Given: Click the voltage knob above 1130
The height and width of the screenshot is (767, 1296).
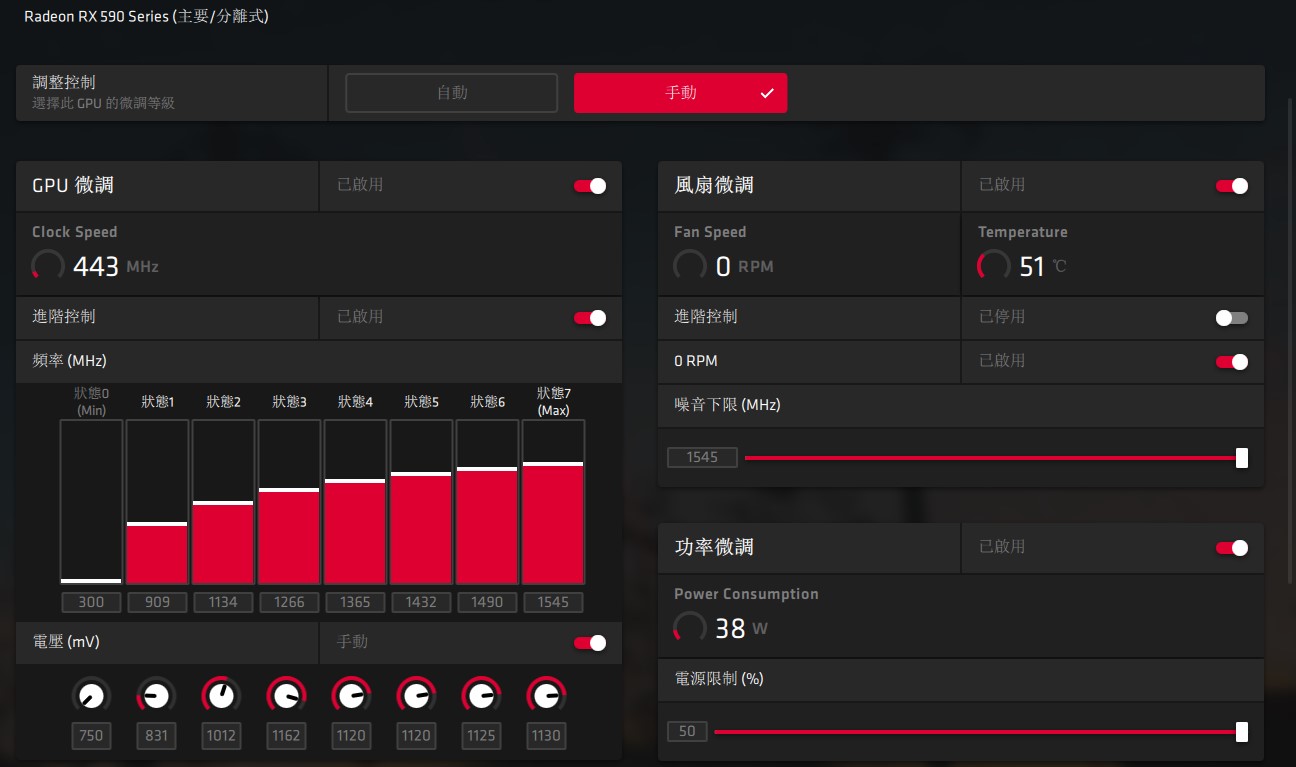Looking at the screenshot, I should click(x=546, y=695).
